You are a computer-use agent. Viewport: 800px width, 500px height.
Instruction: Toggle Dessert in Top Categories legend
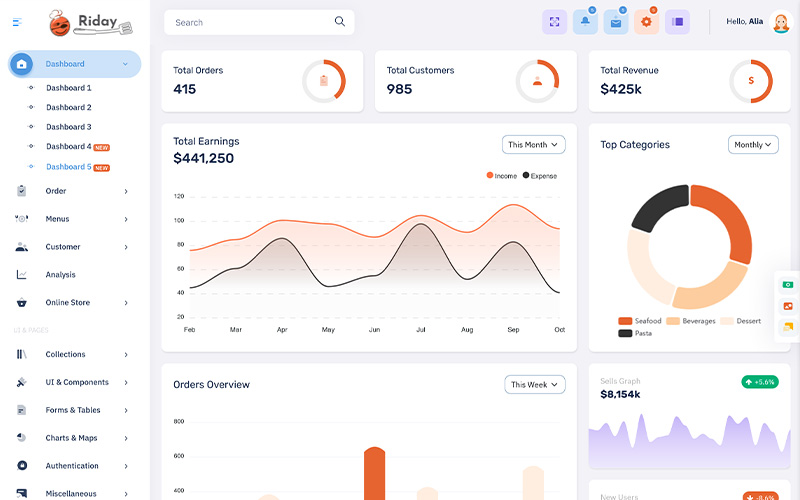[741, 321]
